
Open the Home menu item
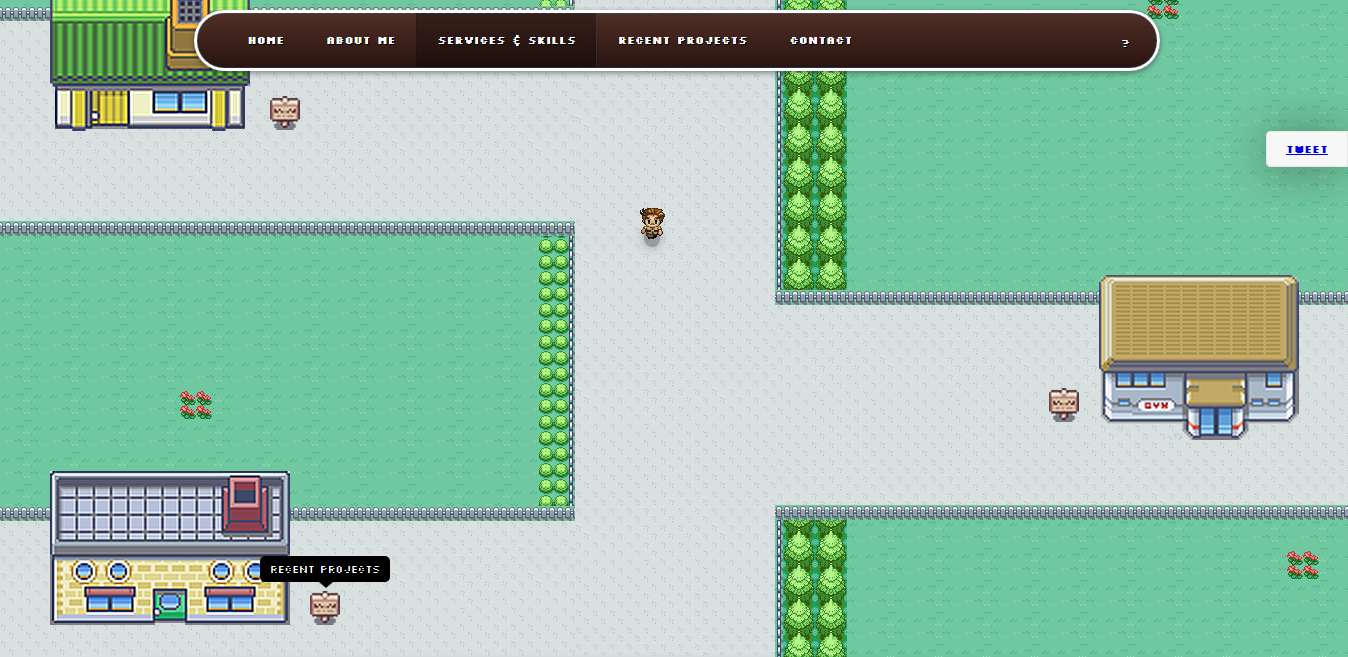tap(266, 41)
